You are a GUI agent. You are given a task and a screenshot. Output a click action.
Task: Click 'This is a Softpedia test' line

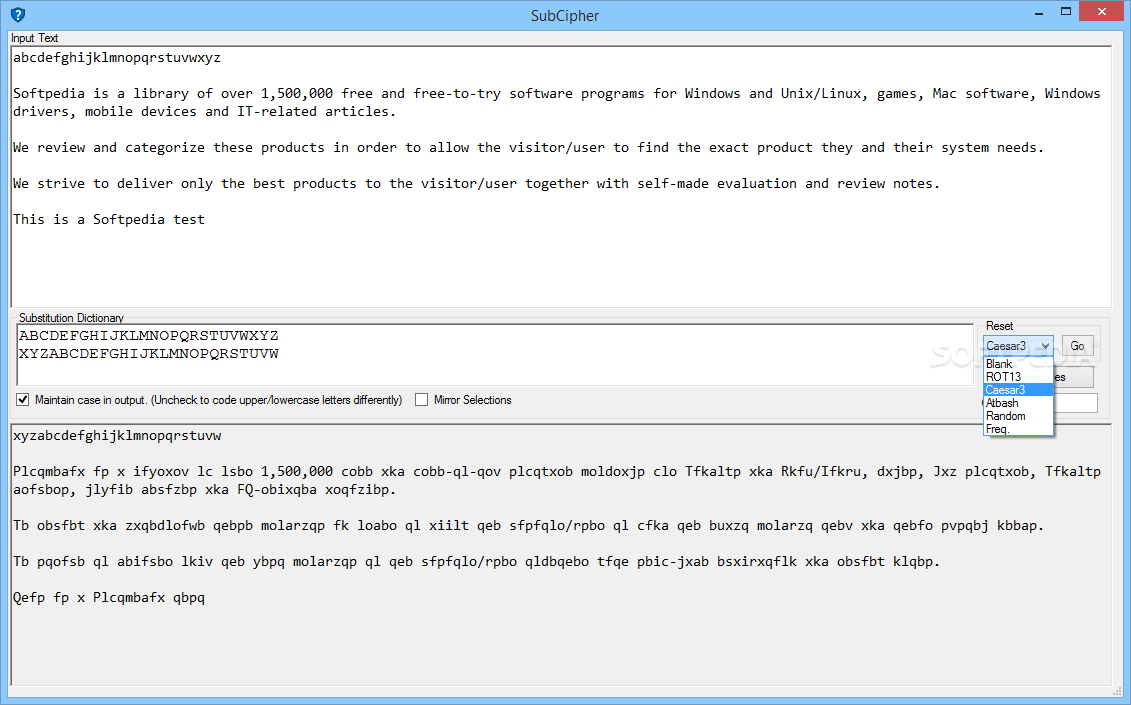pos(109,219)
